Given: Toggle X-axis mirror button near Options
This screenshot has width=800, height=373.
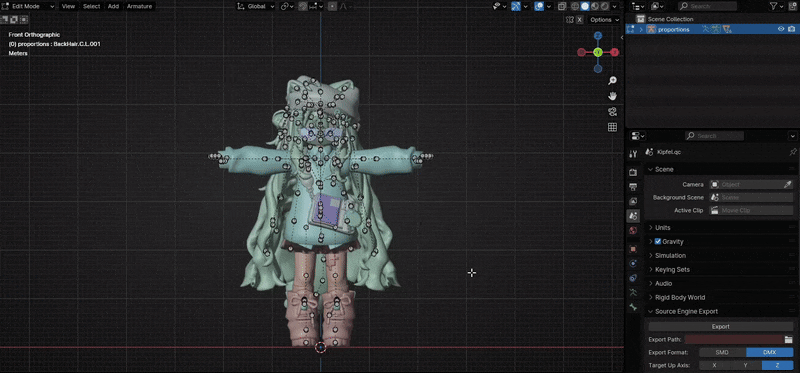Looking at the screenshot, I should 580,19.
